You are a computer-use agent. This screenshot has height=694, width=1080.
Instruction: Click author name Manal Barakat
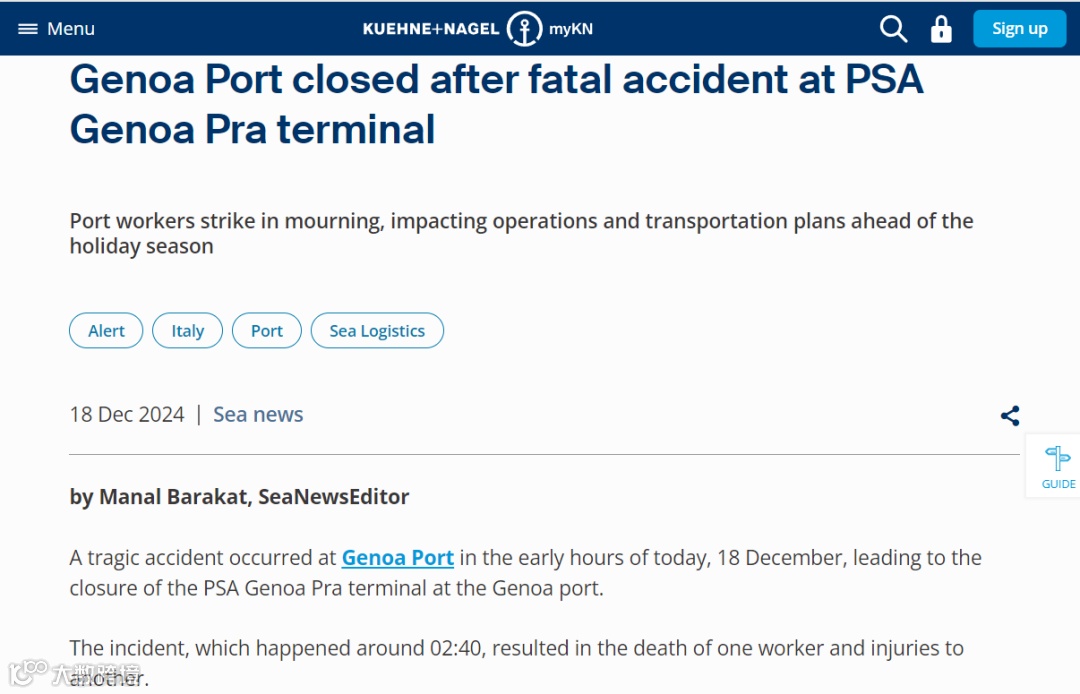click(x=174, y=497)
